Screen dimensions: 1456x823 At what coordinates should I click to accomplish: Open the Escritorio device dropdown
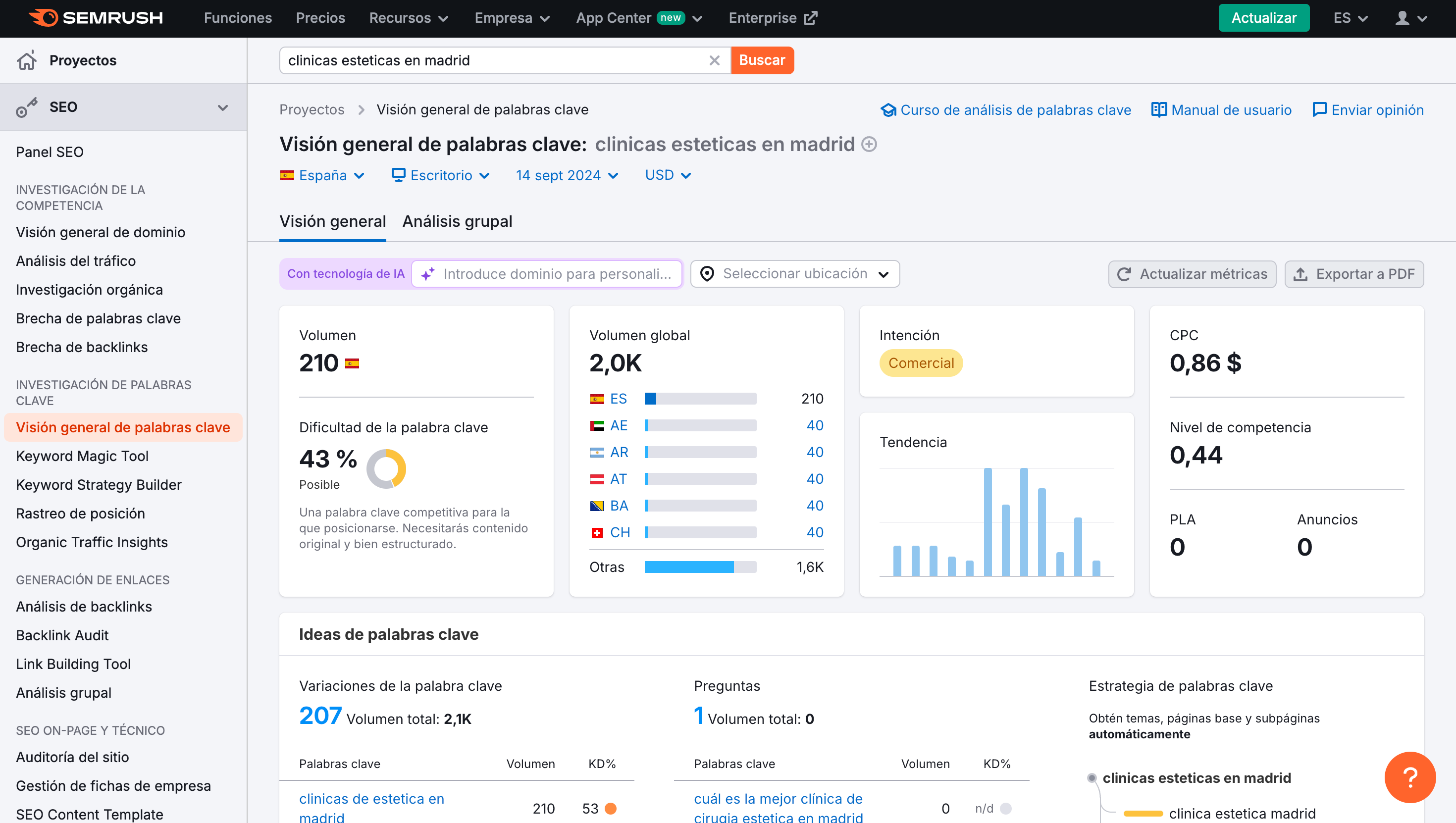tap(441, 175)
